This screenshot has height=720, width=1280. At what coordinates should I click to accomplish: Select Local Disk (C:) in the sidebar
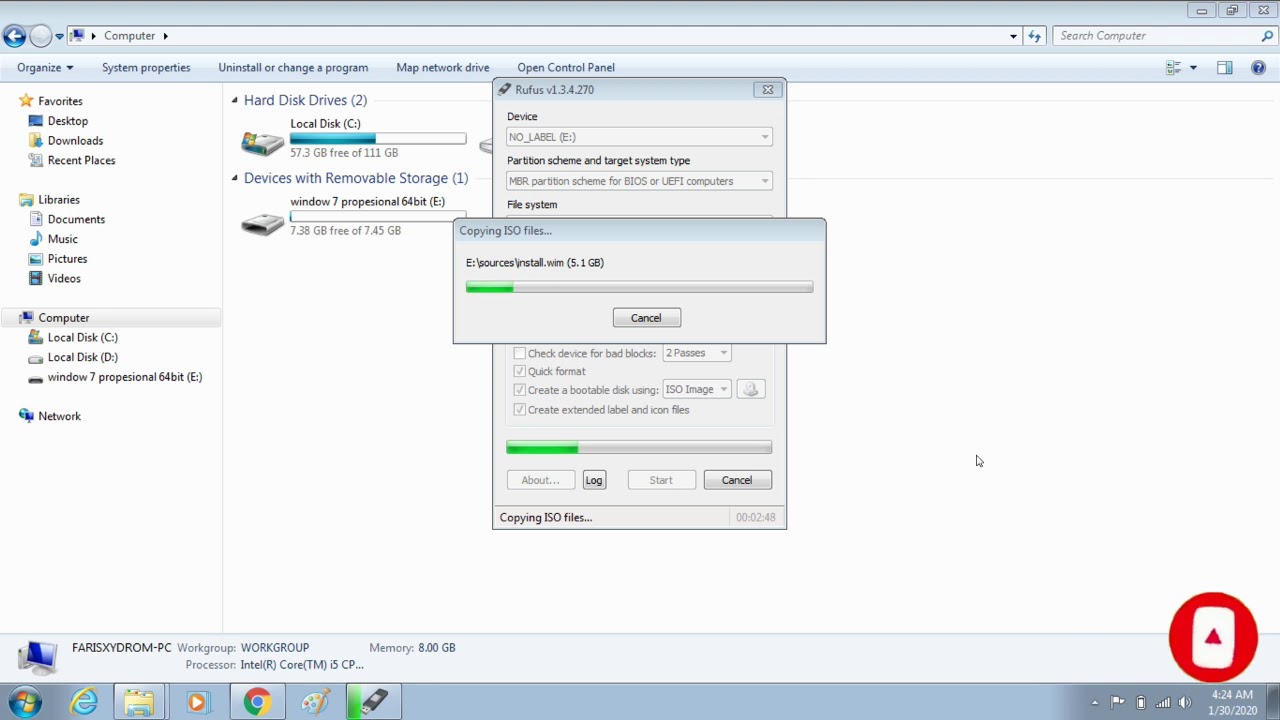pyautogui.click(x=82, y=337)
